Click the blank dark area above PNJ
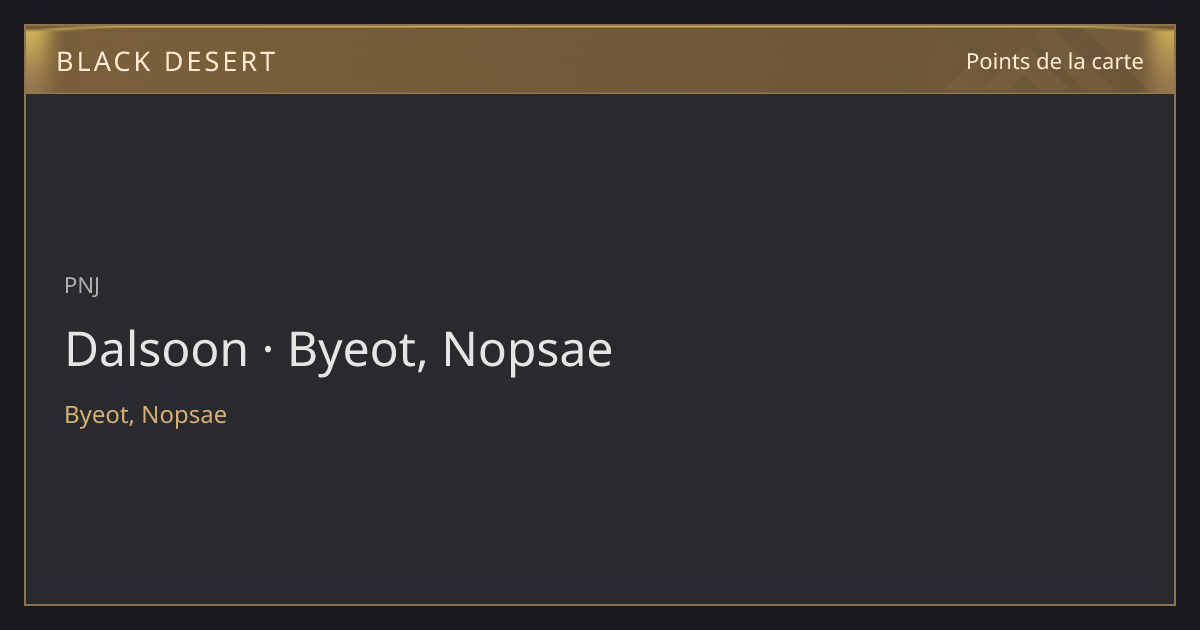1200x630 pixels. tap(600, 180)
